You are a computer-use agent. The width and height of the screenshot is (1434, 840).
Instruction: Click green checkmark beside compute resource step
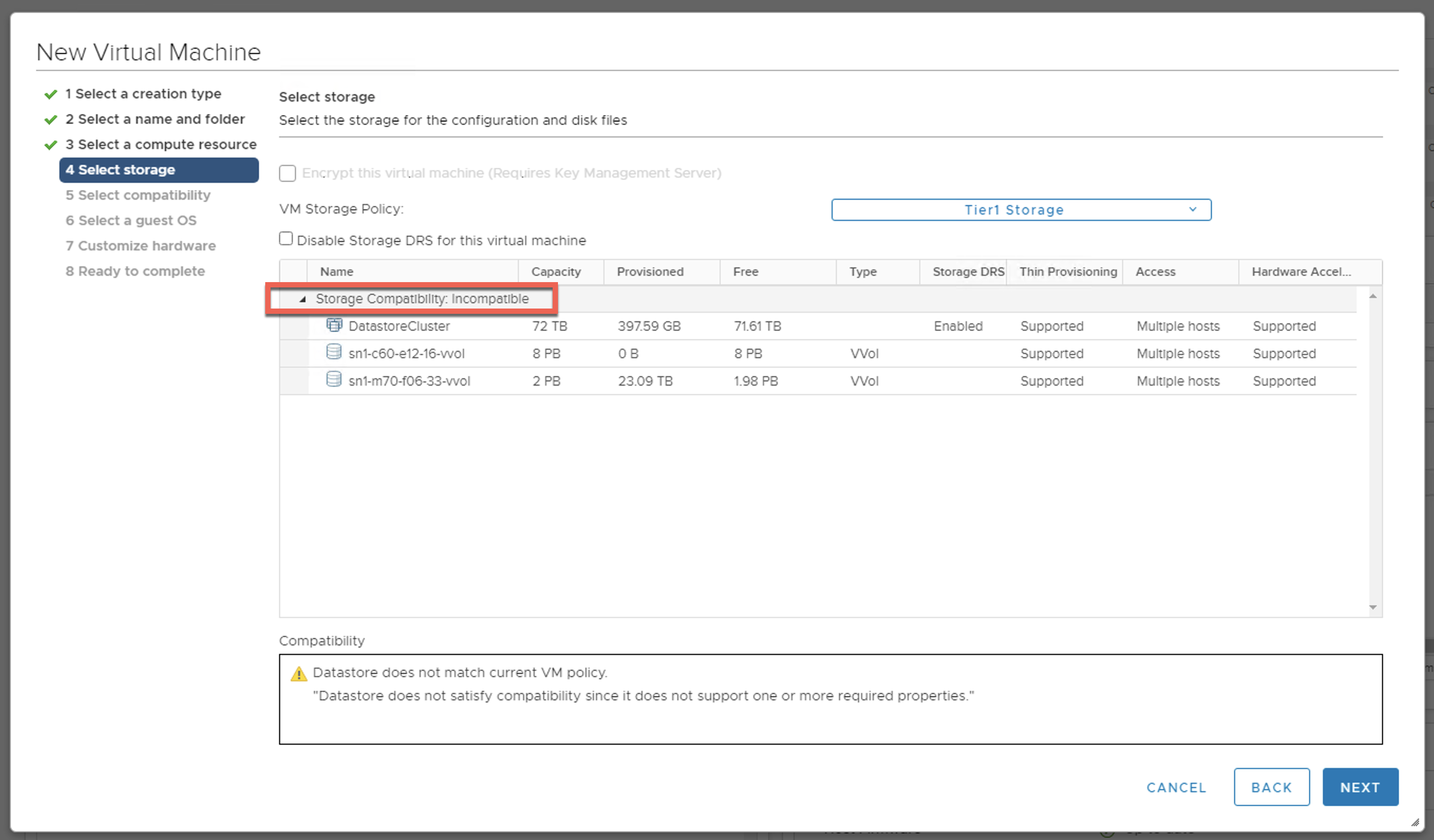click(x=51, y=145)
